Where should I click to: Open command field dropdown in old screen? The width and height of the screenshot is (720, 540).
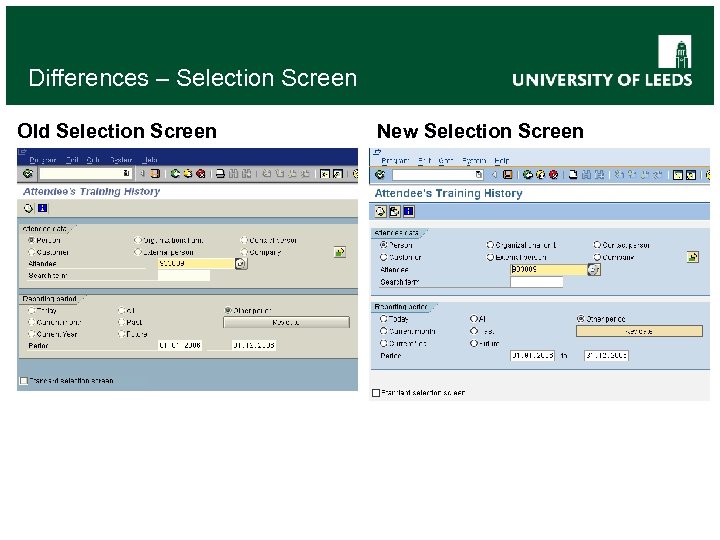[126, 173]
